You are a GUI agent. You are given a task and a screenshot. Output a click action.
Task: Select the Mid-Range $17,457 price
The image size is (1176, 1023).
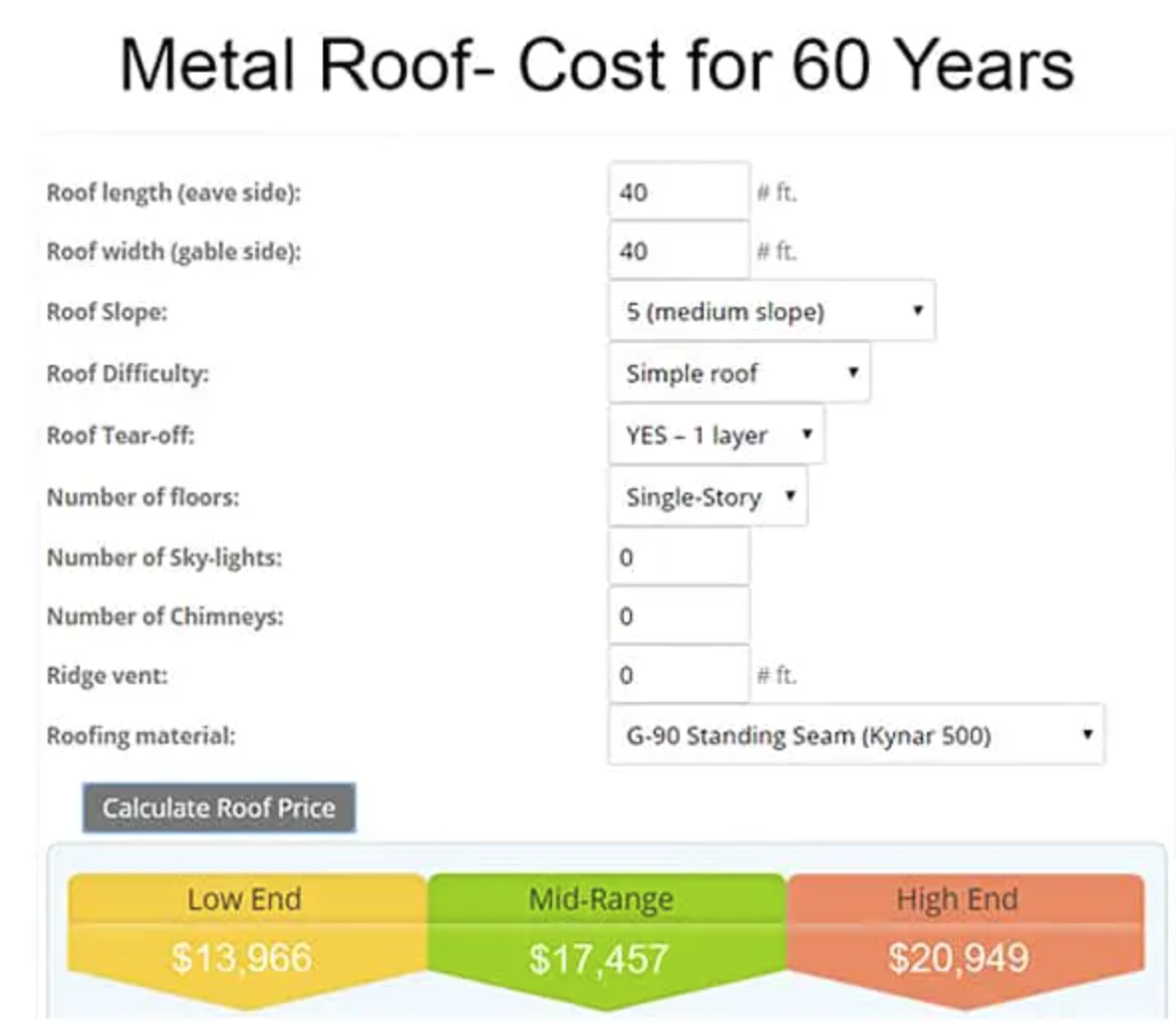point(599,959)
